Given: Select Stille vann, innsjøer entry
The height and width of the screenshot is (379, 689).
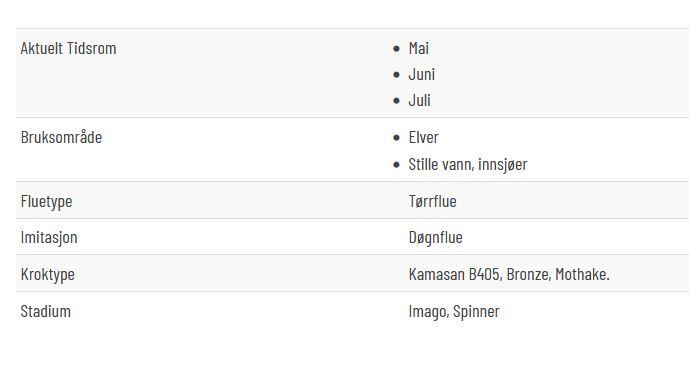Looking at the screenshot, I should click(468, 165).
